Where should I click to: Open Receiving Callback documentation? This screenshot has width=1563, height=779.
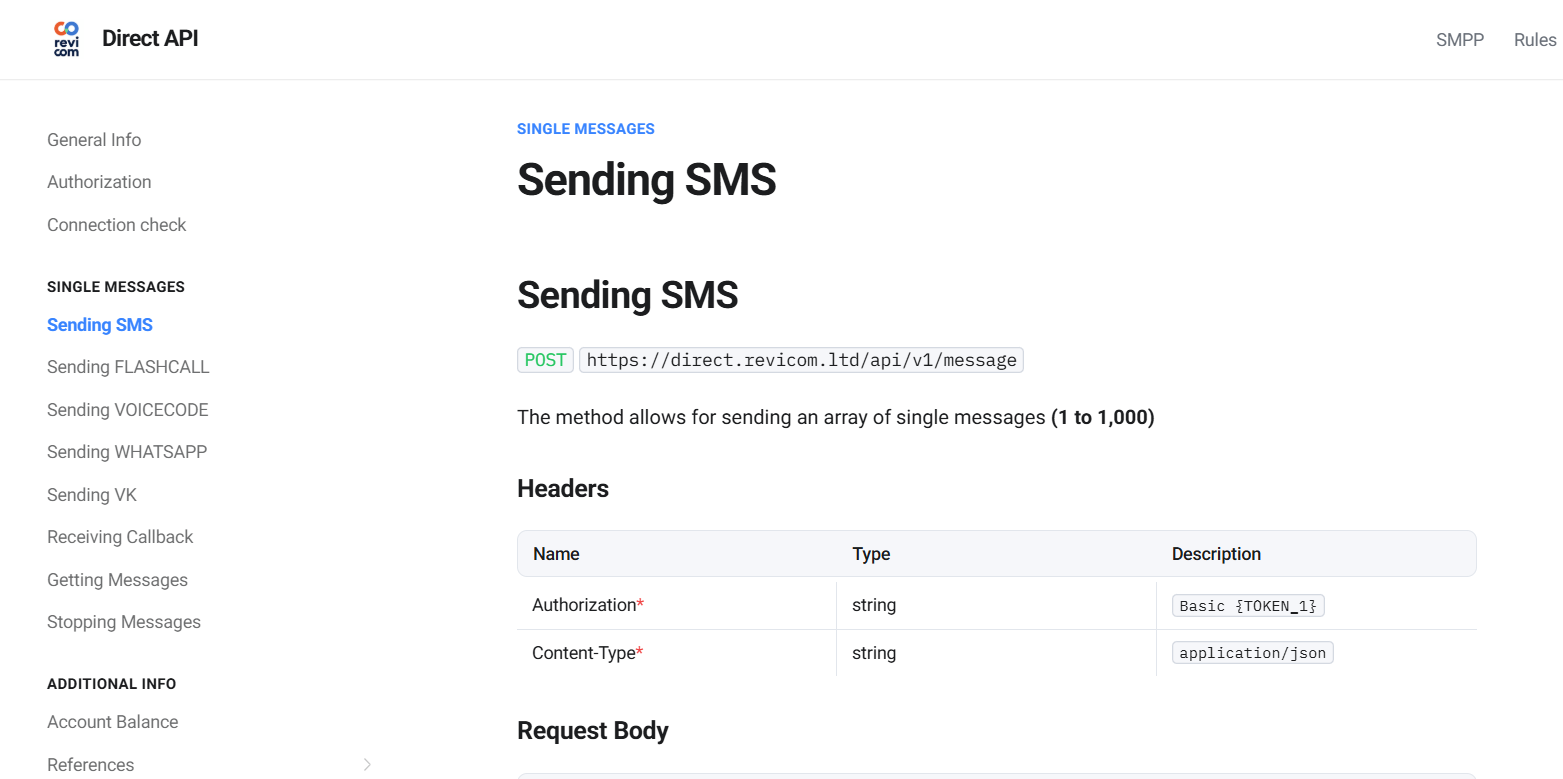pos(120,537)
